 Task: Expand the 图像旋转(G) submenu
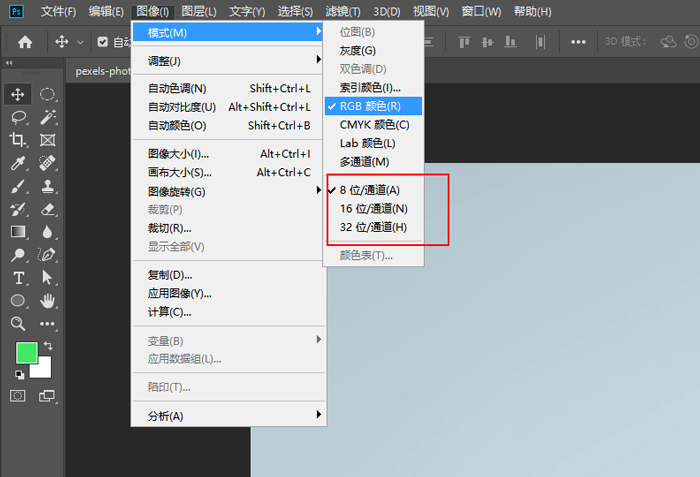(x=228, y=192)
